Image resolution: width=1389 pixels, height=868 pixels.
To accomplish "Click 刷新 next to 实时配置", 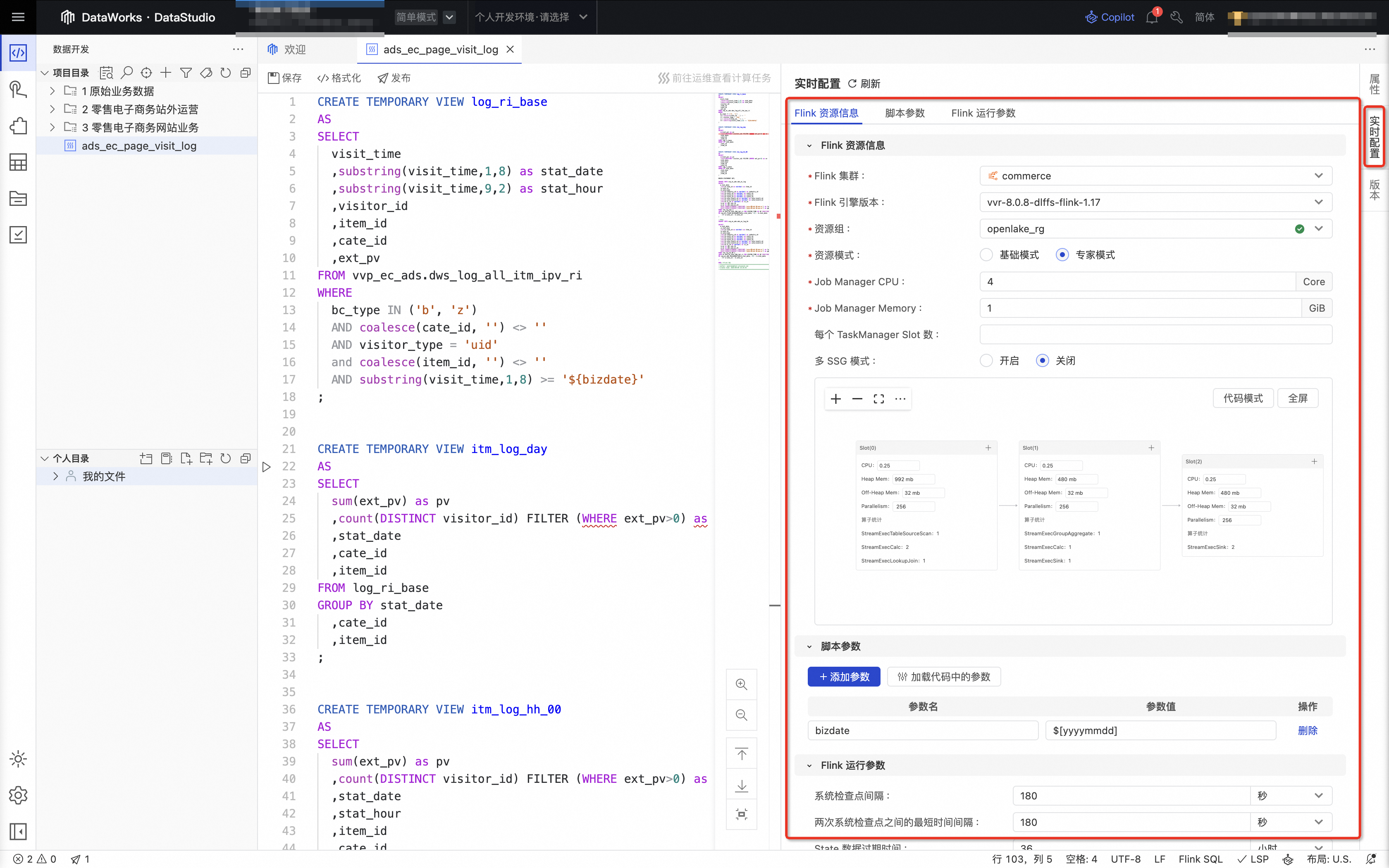I will pos(864,84).
